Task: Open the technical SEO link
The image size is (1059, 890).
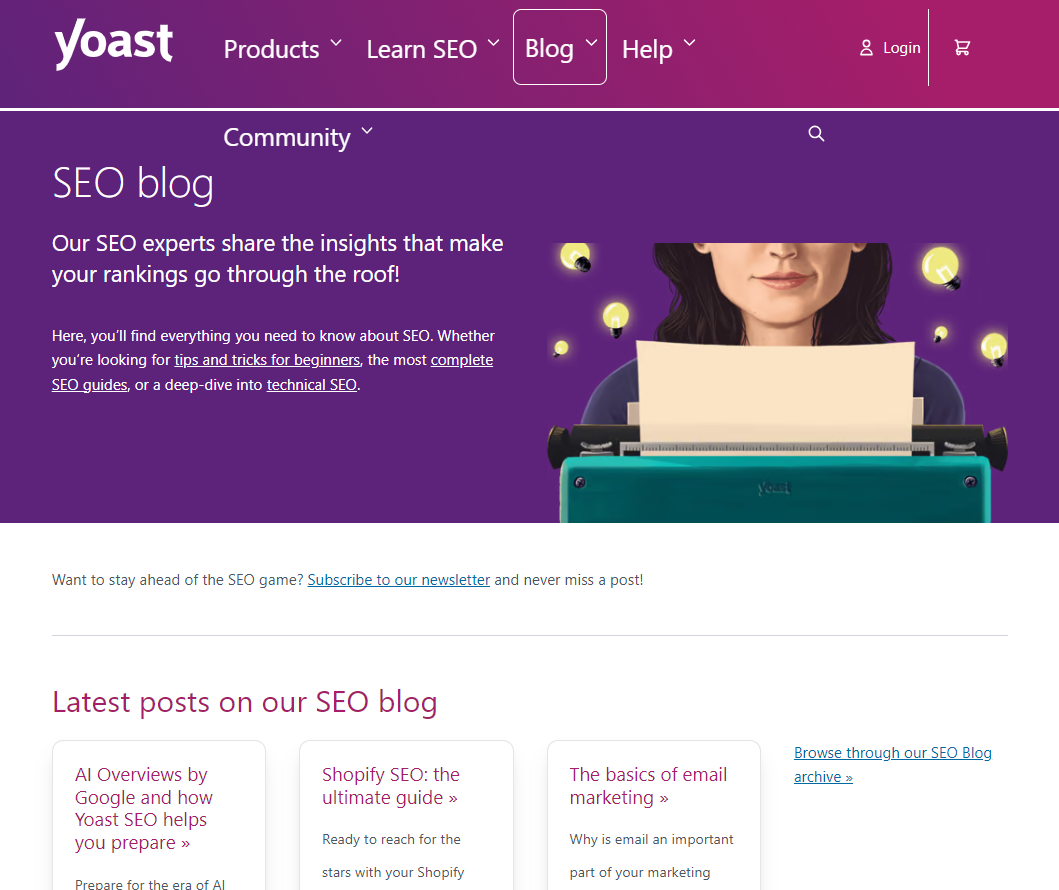Action: point(311,383)
